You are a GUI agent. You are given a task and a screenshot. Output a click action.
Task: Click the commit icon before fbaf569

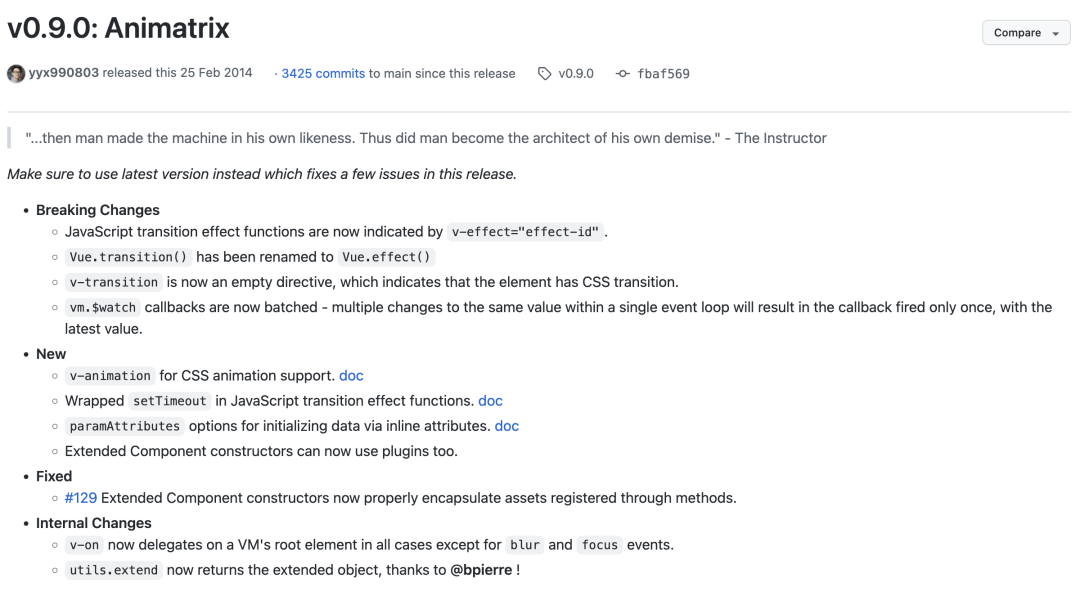623,74
